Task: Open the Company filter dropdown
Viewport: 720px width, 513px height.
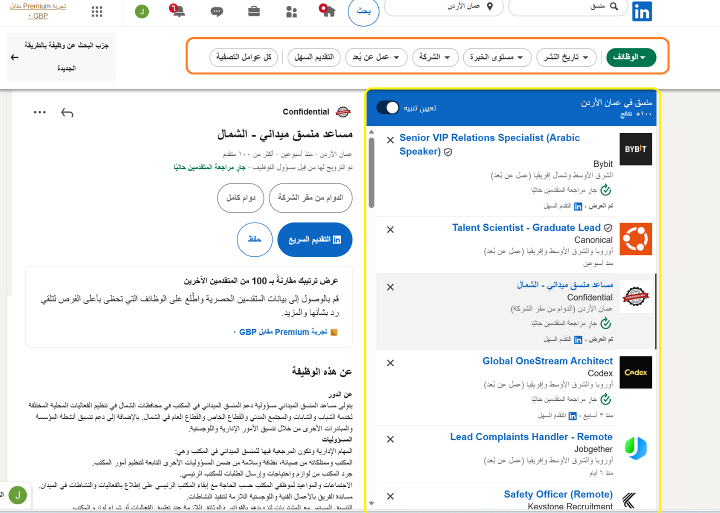Action: coord(435,57)
